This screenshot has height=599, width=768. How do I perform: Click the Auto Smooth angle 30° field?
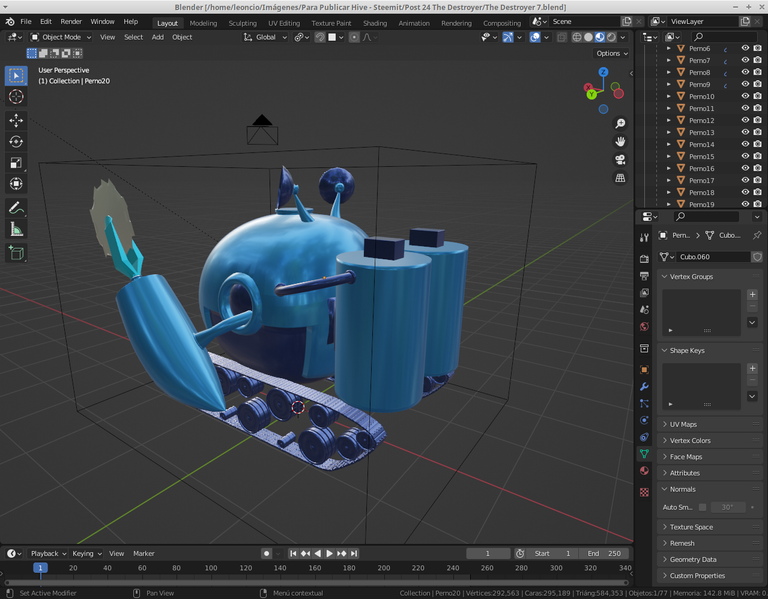[x=727, y=507]
